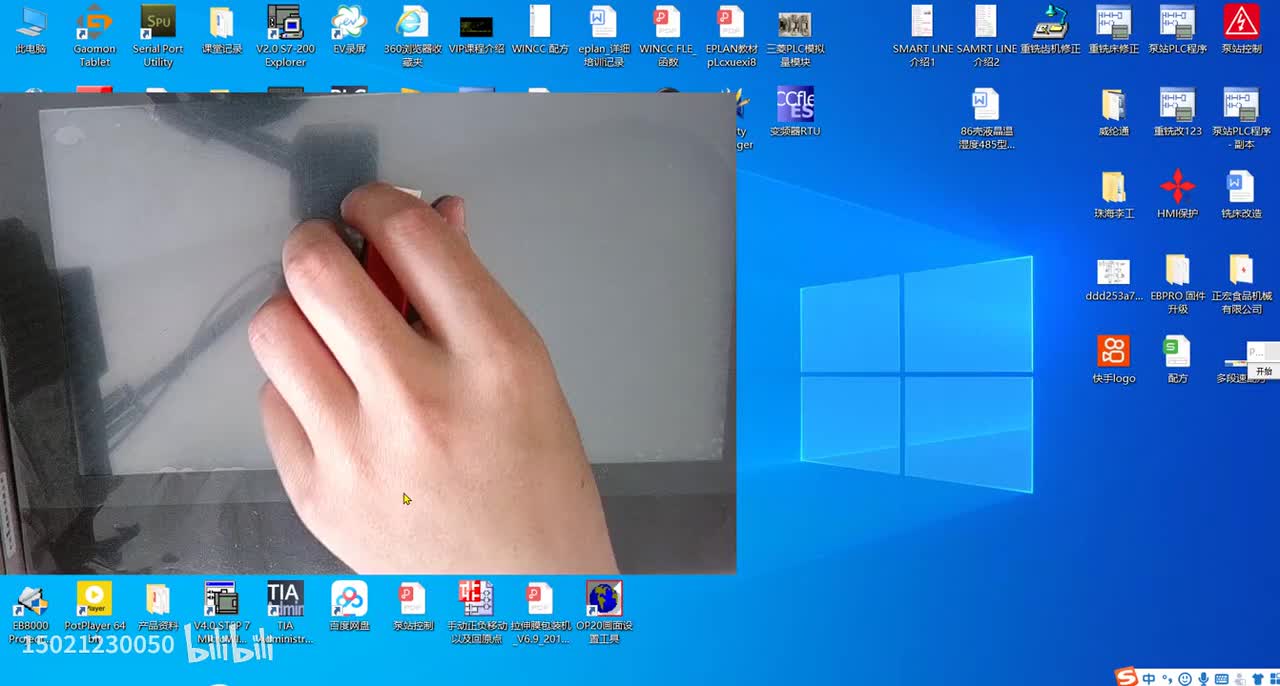Open the 配方 spreadsheet file
Viewport: 1280px width, 686px height.
click(x=1177, y=360)
